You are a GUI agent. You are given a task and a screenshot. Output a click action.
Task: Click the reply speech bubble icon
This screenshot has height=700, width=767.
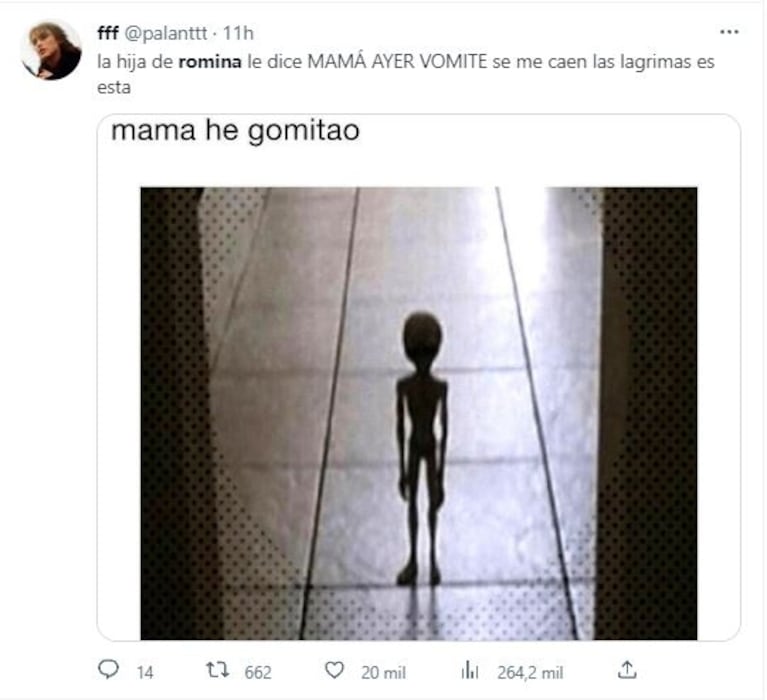point(108,670)
